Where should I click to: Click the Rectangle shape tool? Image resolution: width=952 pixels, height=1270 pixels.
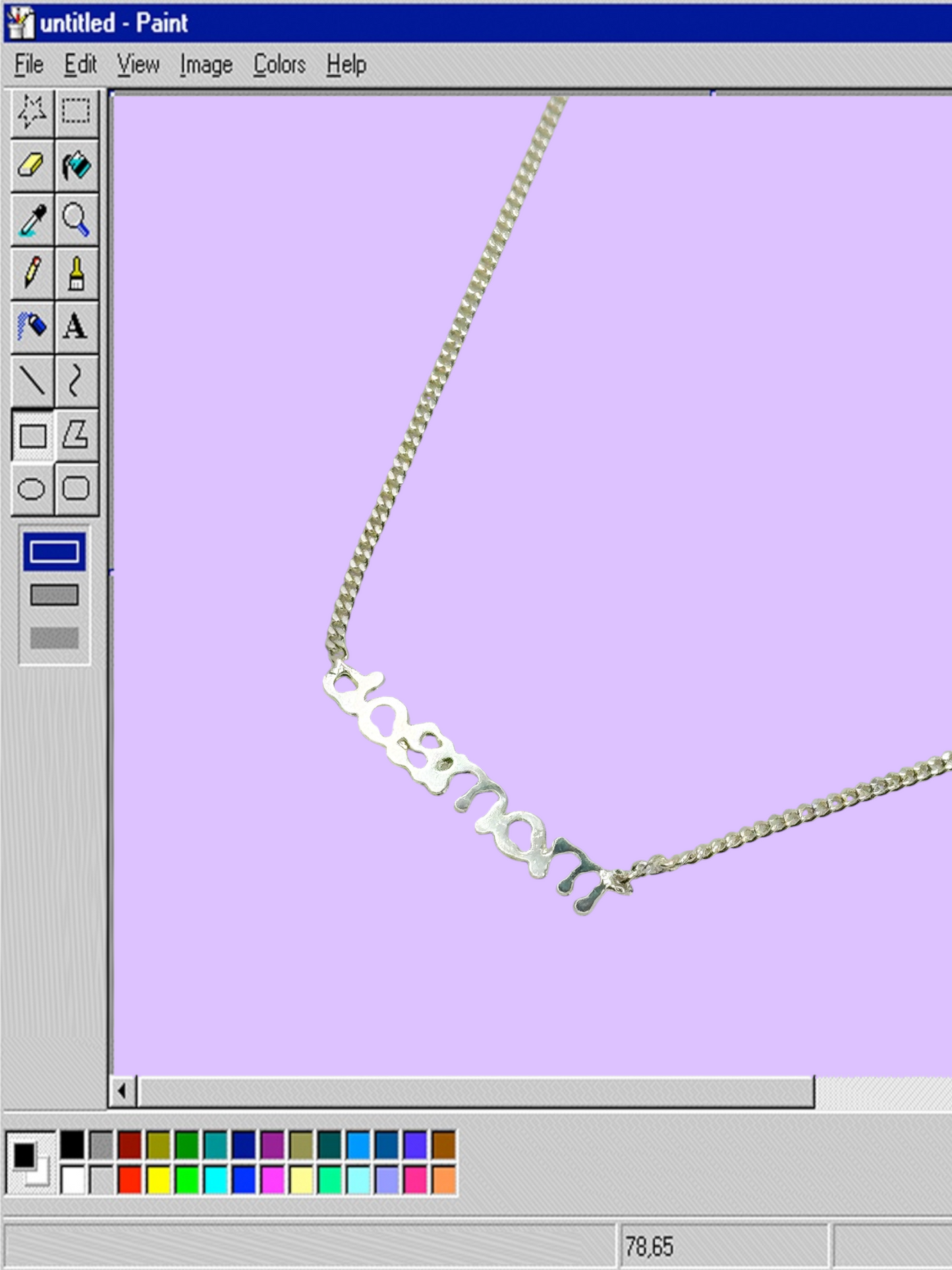(32, 435)
